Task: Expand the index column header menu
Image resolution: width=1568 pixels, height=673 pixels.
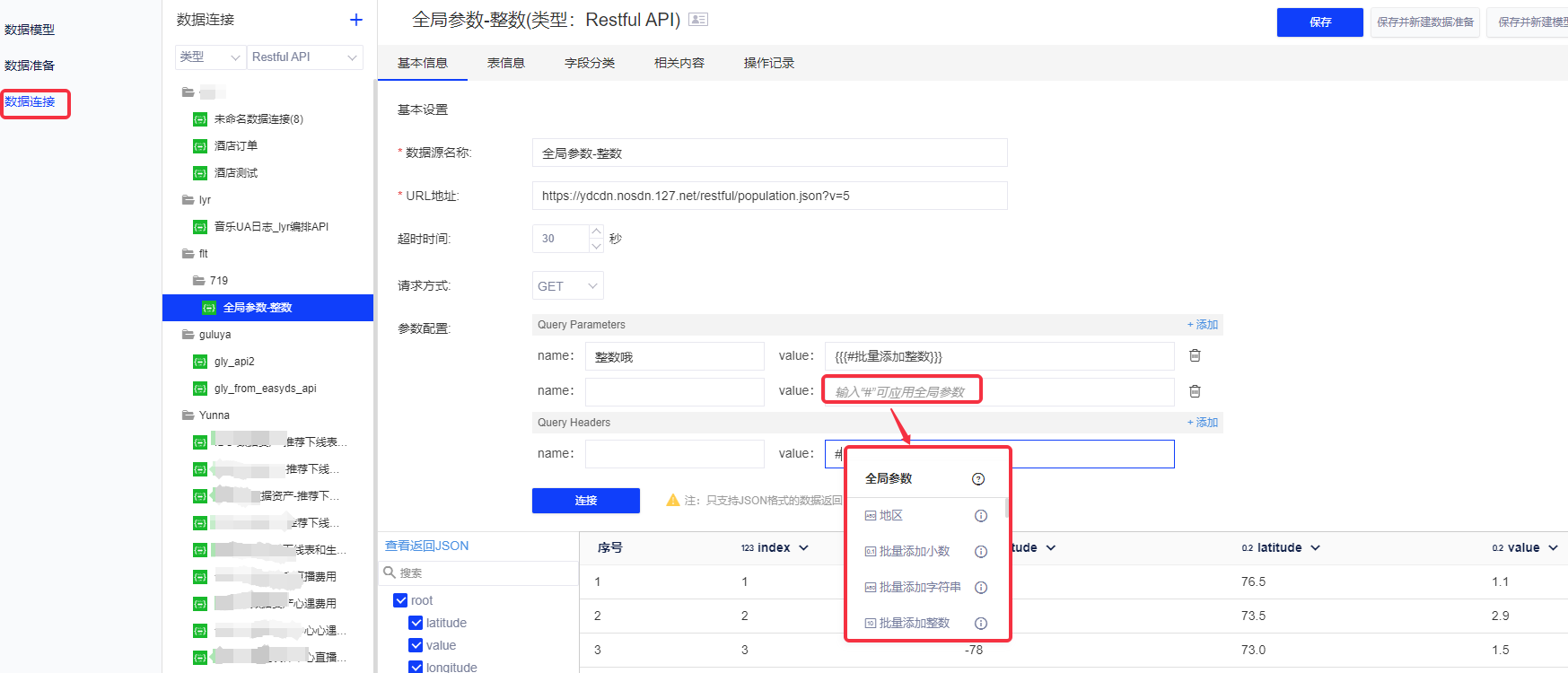Action: tap(803, 548)
